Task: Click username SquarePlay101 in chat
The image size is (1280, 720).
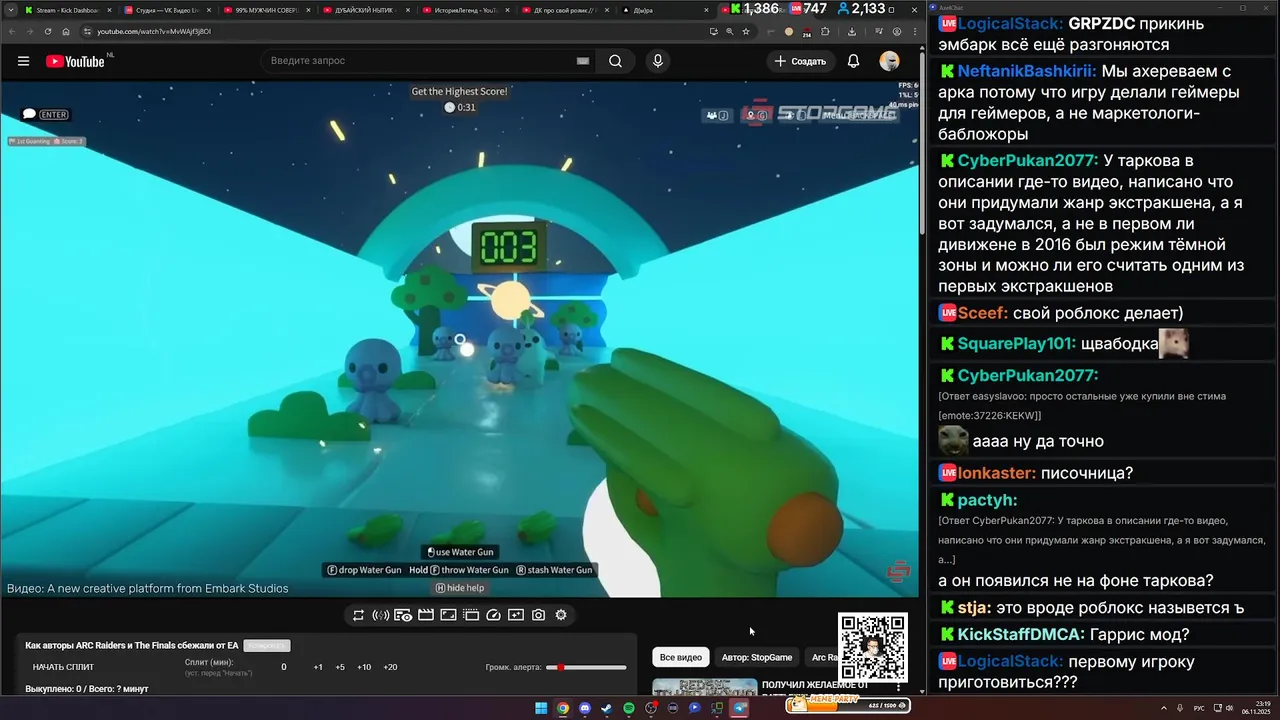Action: [x=1017, y=344]
